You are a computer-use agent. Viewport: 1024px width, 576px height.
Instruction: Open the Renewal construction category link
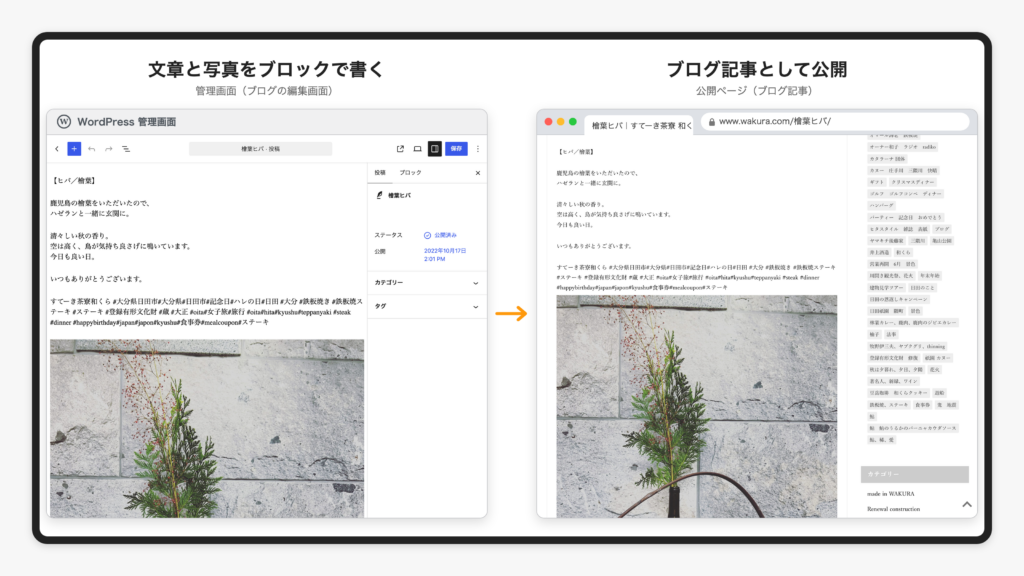pos(893,509)
